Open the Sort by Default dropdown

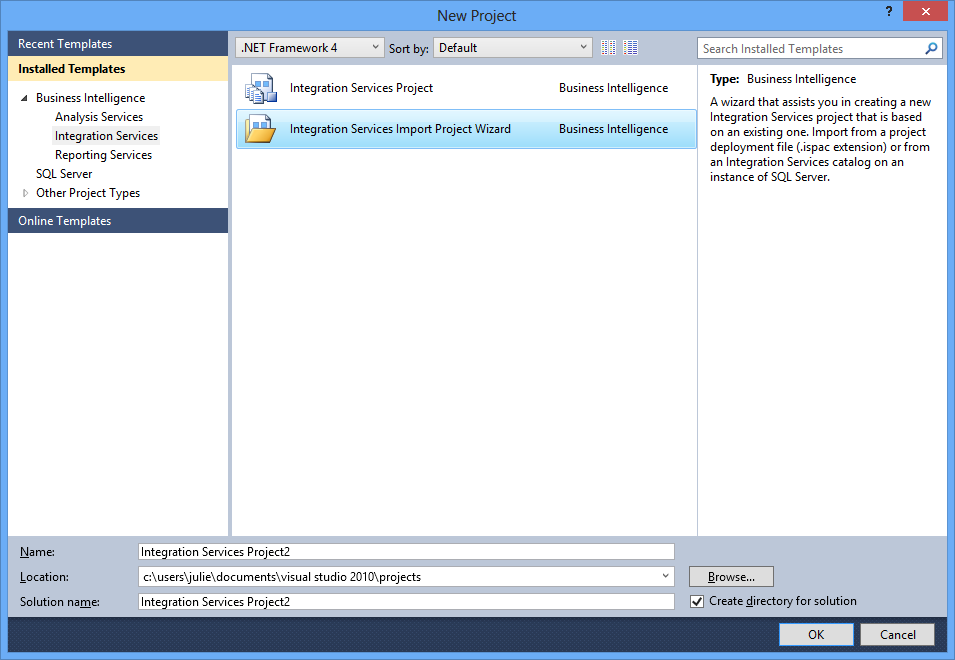513,47
